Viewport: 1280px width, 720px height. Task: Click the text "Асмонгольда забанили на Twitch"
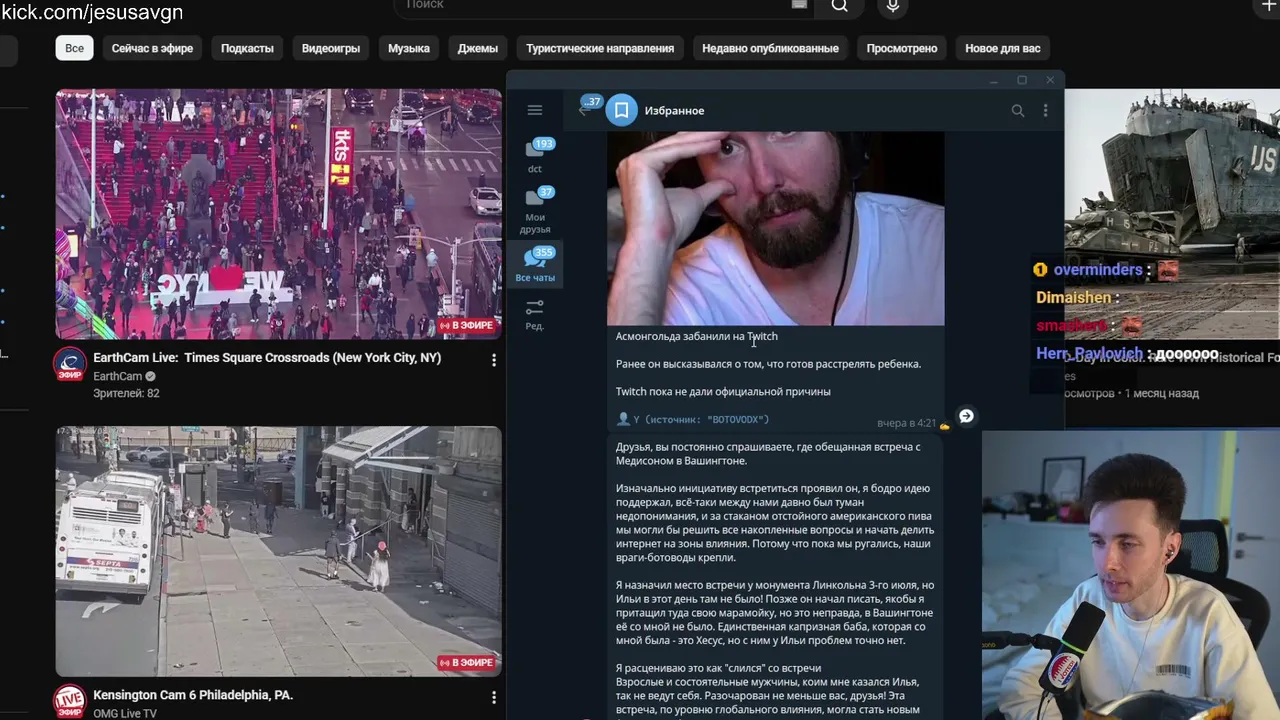697,337
